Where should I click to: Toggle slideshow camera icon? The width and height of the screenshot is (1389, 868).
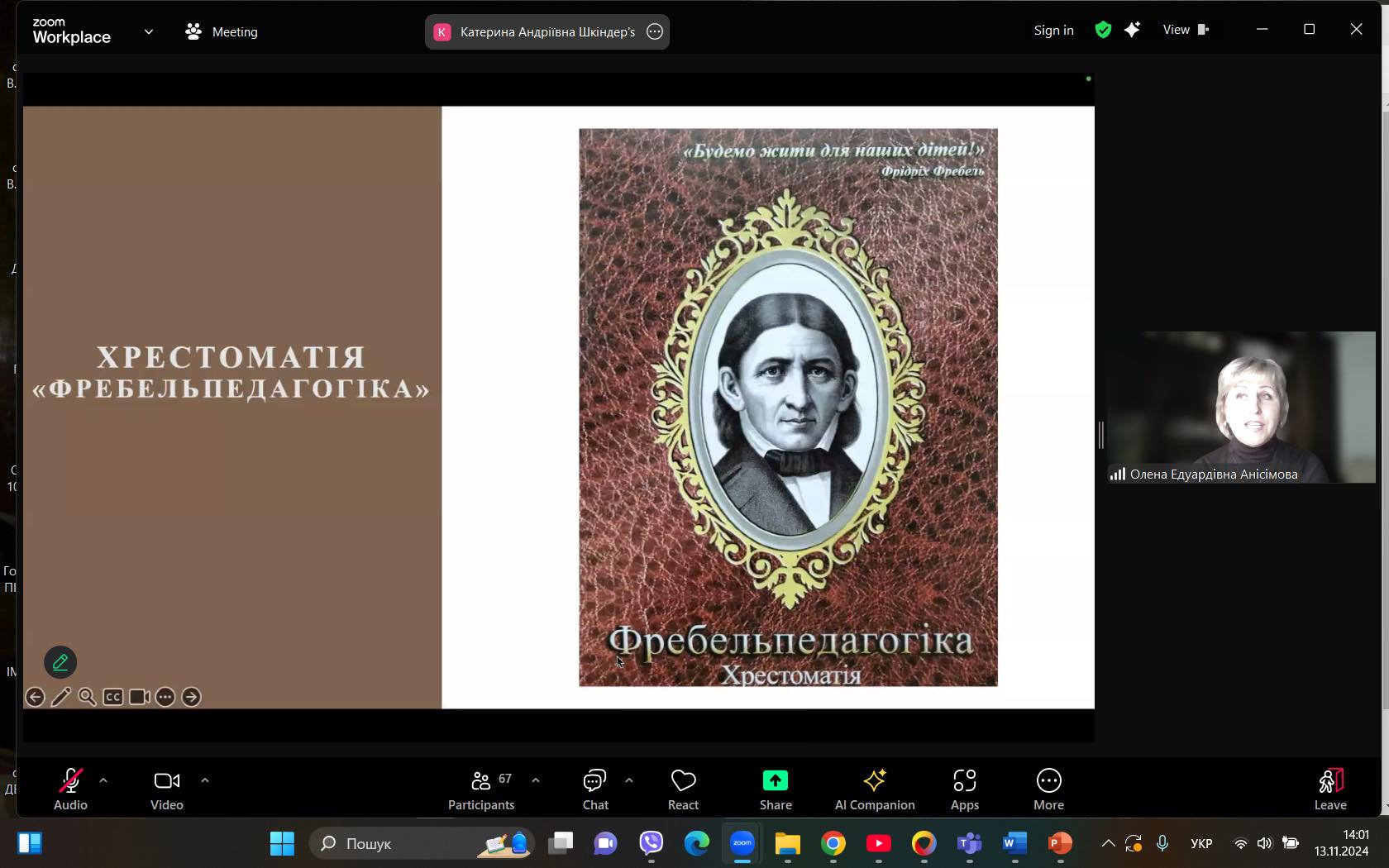click(139, 697)
